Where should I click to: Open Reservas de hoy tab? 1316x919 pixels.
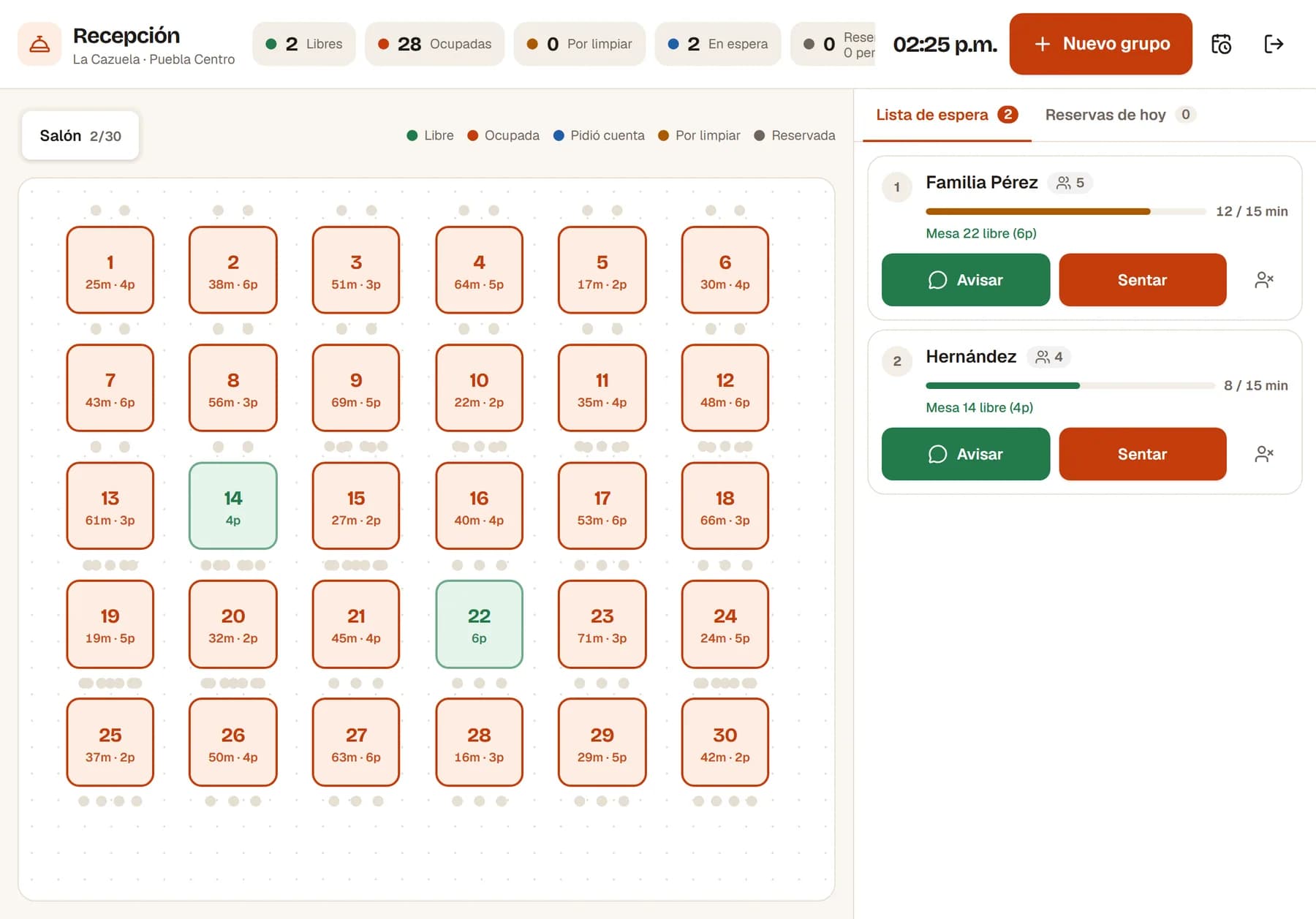click(1120, 115)
